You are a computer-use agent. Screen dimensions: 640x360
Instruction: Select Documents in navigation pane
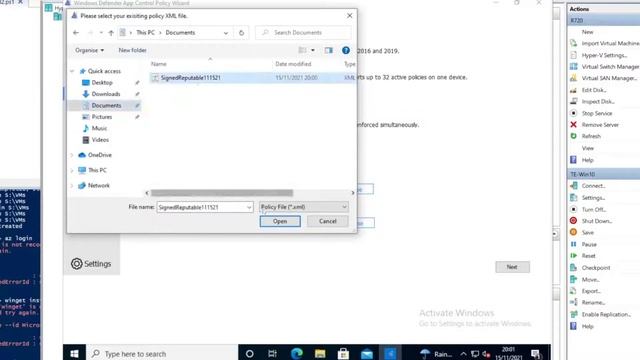(x=106, y=105)
